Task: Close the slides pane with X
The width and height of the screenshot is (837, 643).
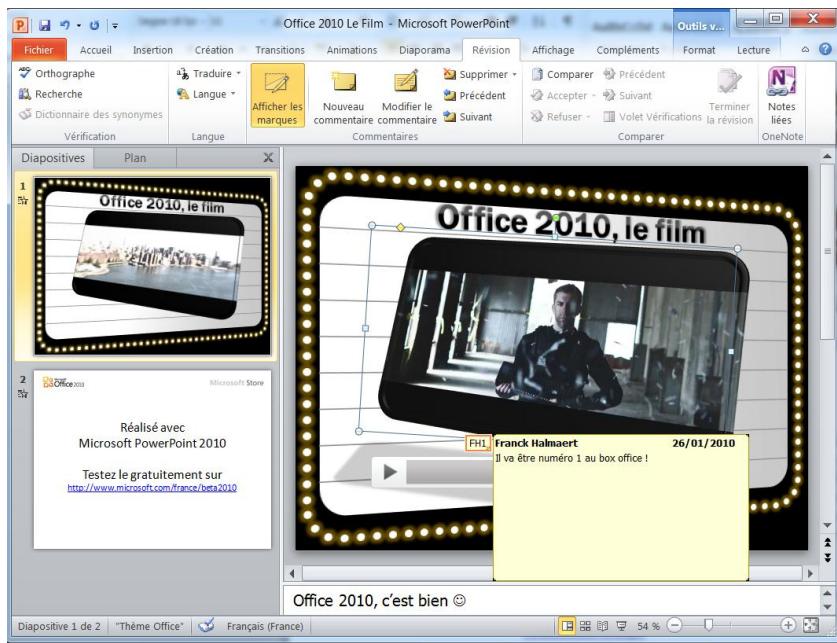Action: click(269, 157)
